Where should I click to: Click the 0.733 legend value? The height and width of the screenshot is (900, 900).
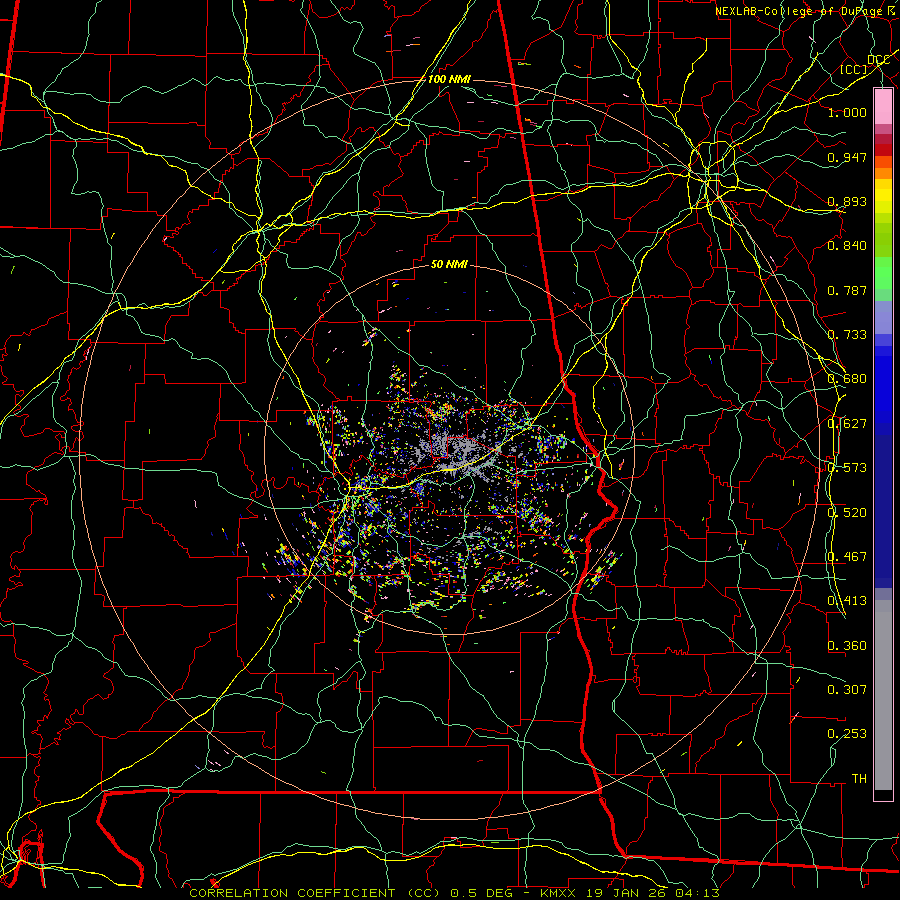tap(847, 335)
